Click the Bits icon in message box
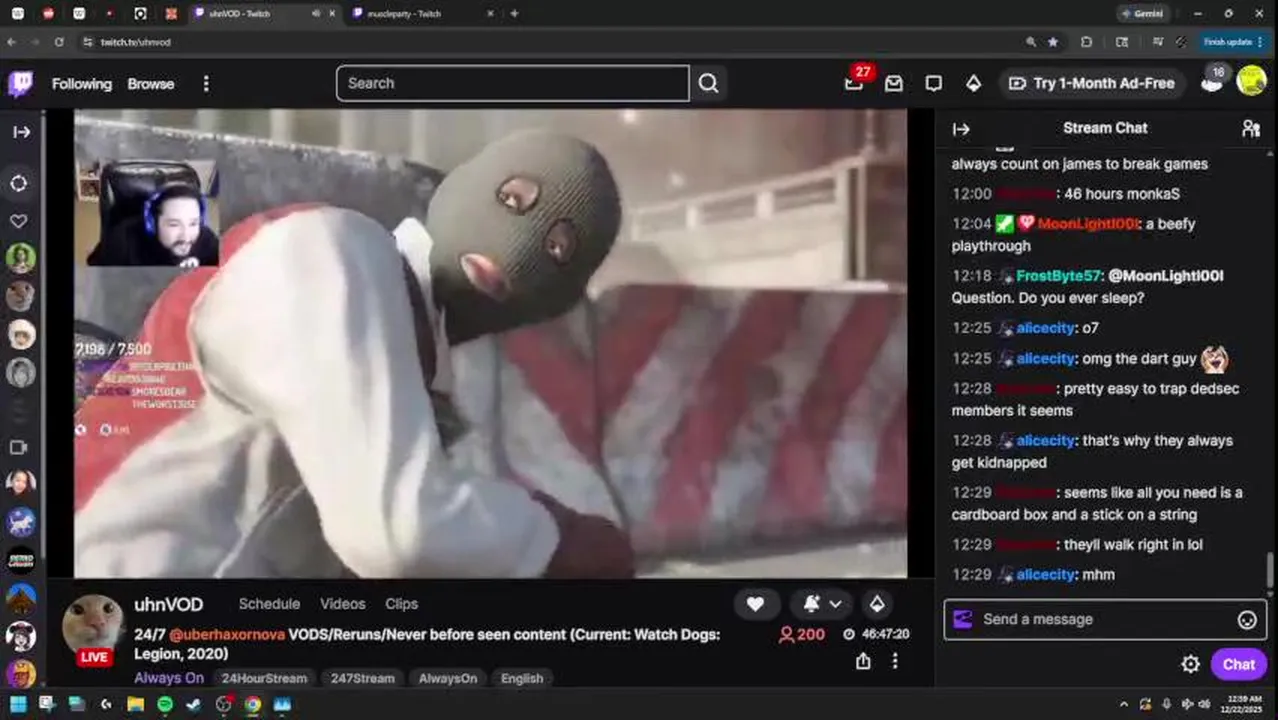1278x720 pixels. (962, 619)
